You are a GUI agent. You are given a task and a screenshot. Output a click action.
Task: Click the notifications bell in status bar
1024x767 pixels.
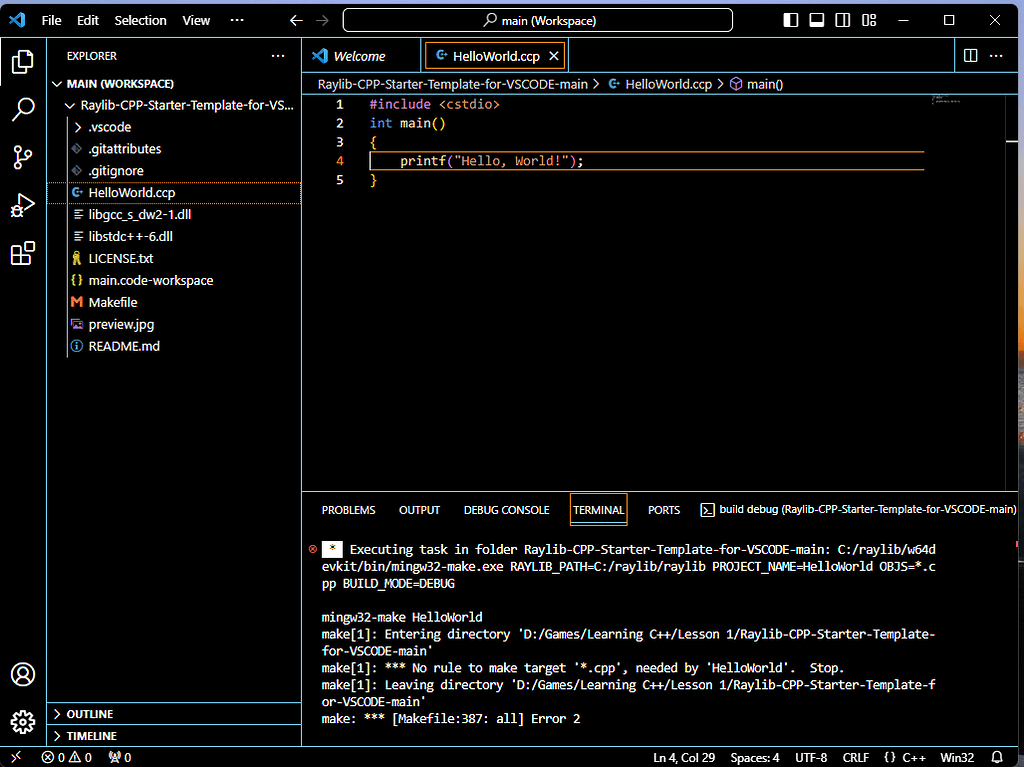[997, 757]
